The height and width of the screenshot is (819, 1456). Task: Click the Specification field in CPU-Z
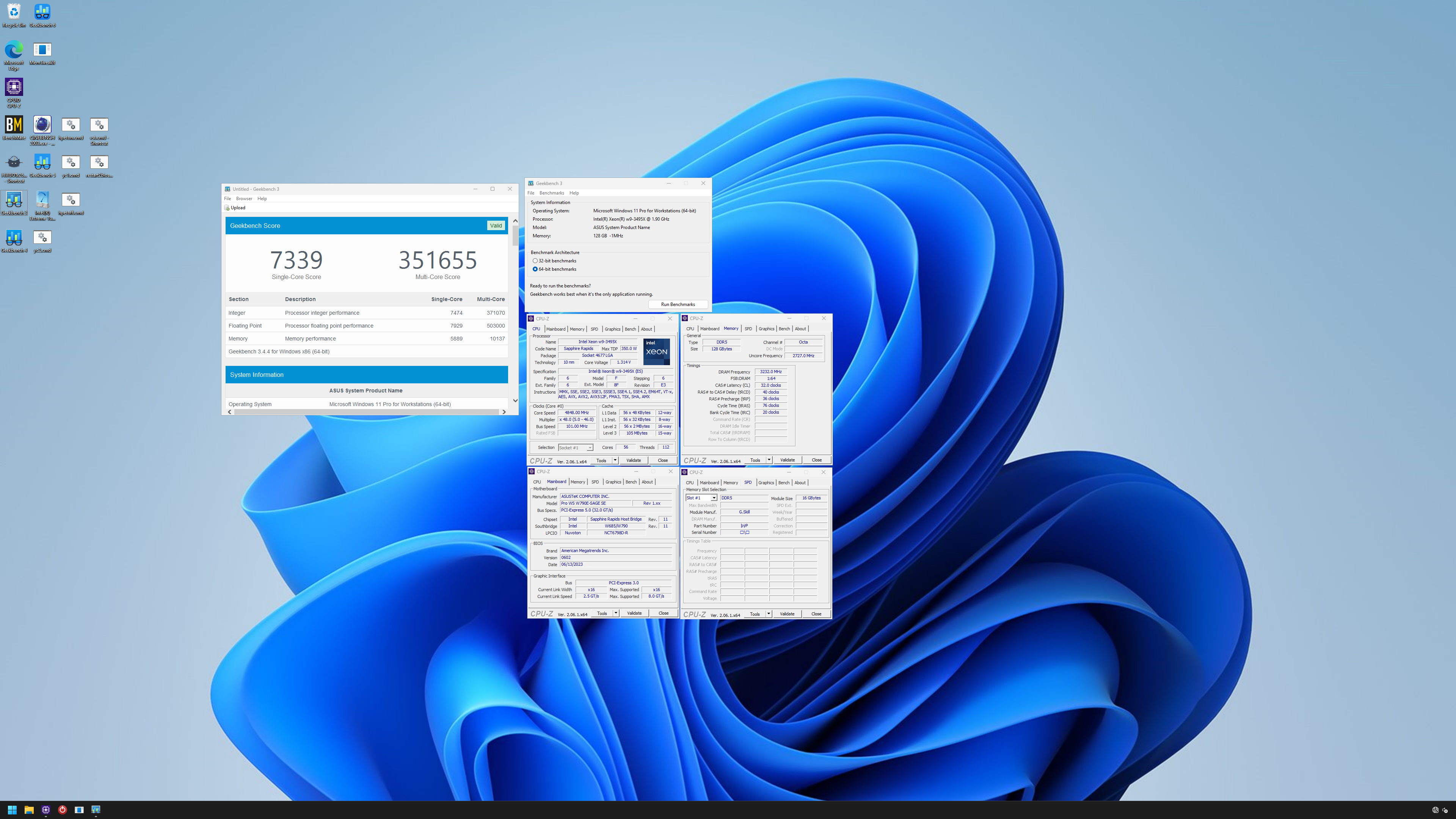(615, 371)
